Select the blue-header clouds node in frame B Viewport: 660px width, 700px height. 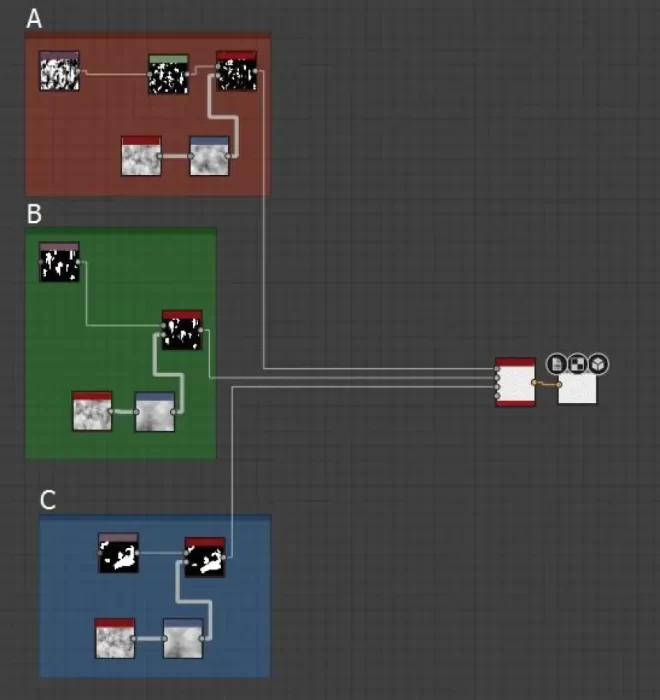155,412
